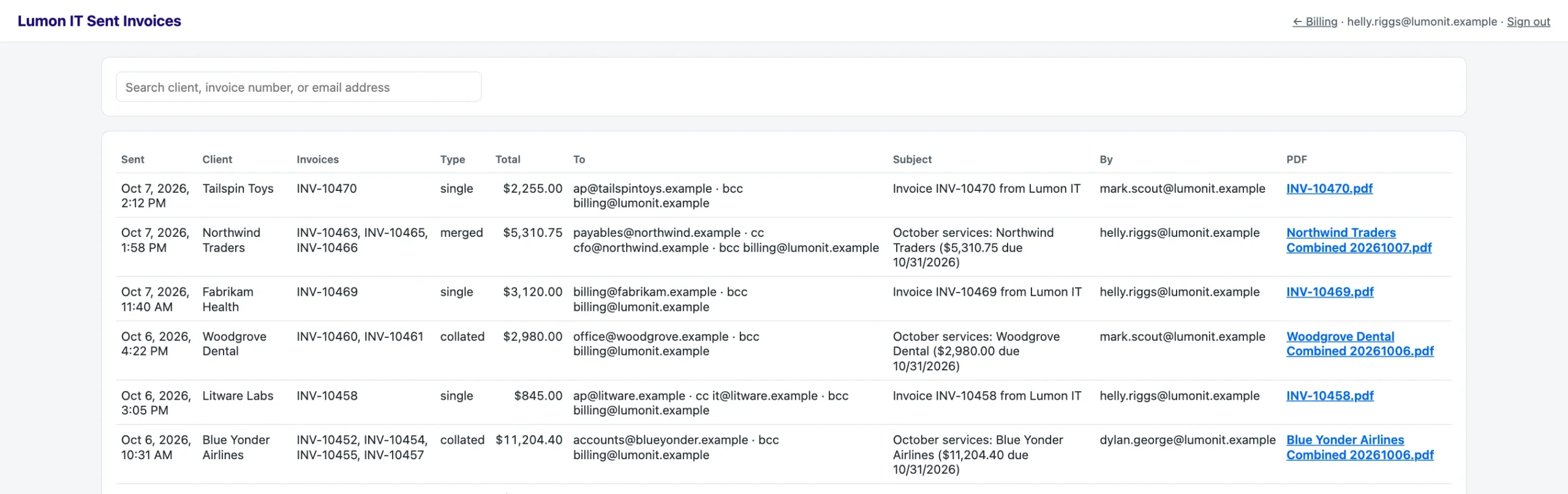
Task: Click the To column header
Action: (579, 159)
